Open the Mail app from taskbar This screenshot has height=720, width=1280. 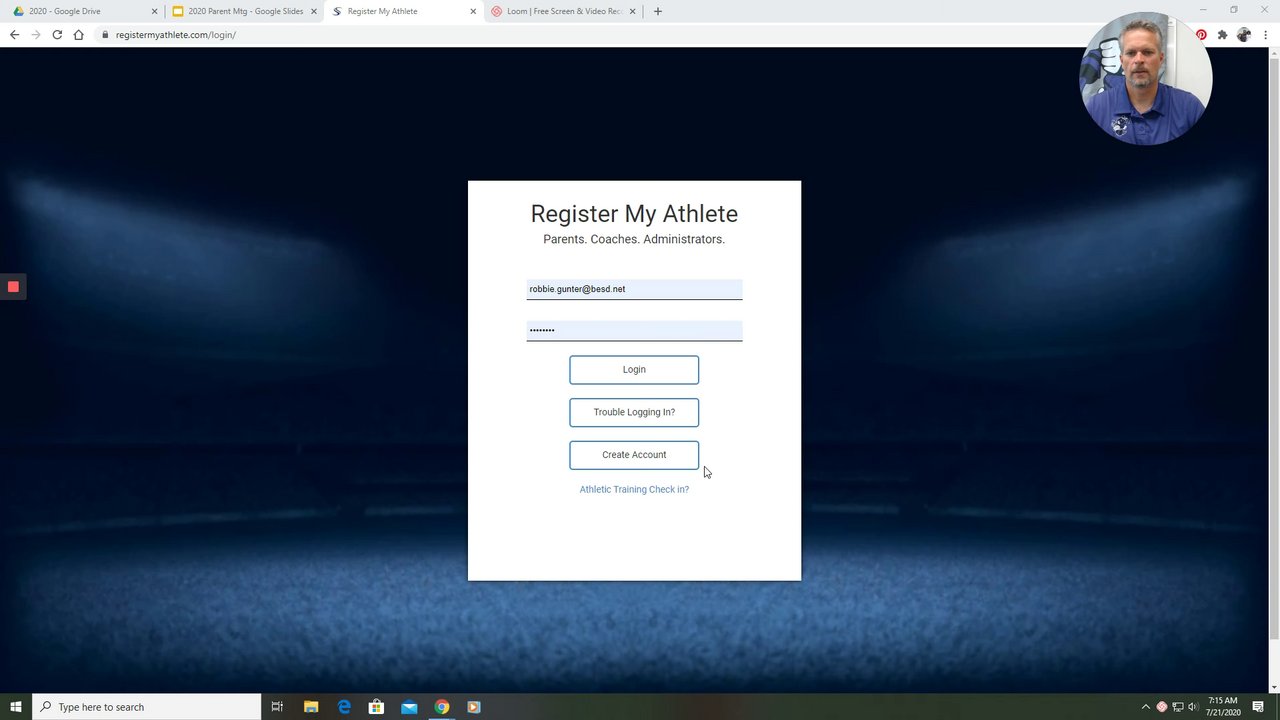409,707
